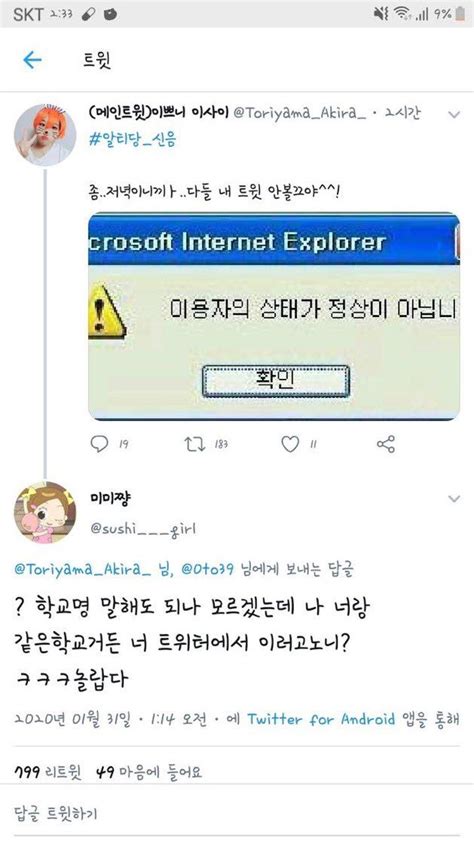
Task: Tap the battery indicator icon
Action: pyautogui.click(x=460, y=14)
